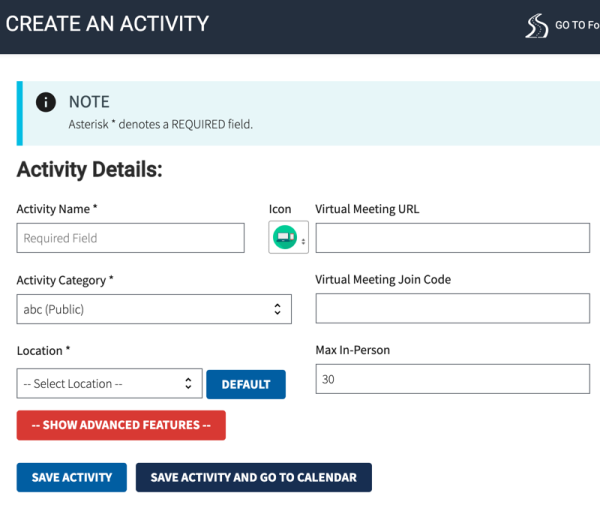Focus the Virtual Meeting URL field
The height and width of the screenshot is (505, 600).
(x=452, y=238)
